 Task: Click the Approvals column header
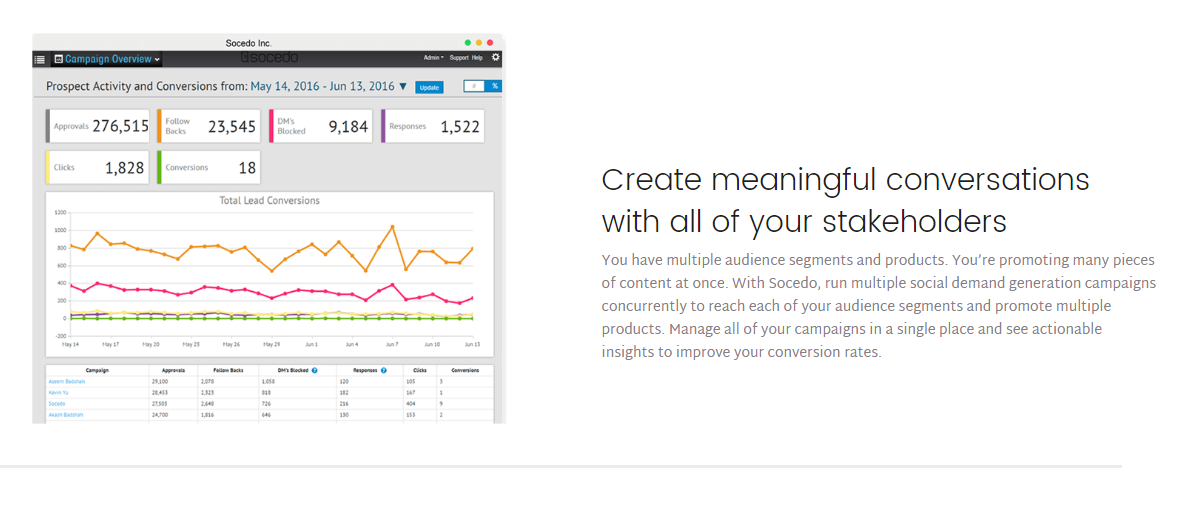[x=173, y=370]
